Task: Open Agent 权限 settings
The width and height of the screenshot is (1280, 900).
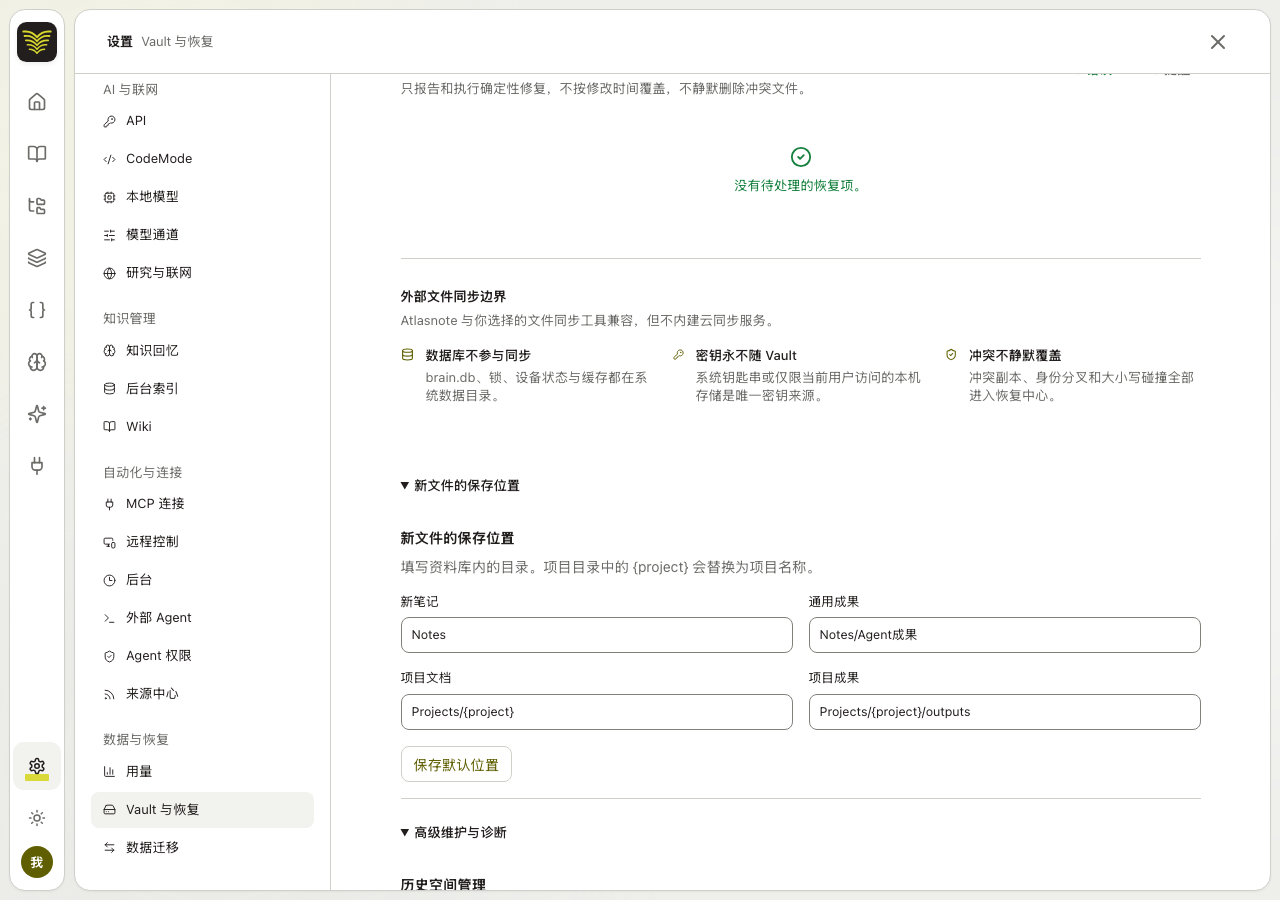Action: [202, 656]
